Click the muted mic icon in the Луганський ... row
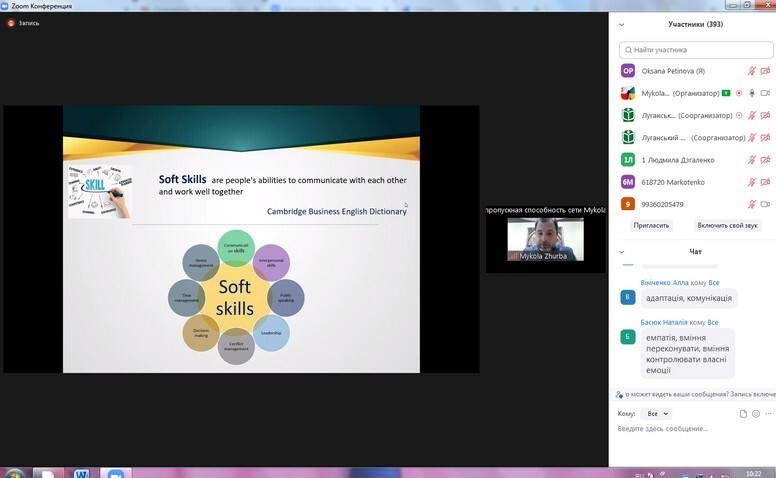 752,138
